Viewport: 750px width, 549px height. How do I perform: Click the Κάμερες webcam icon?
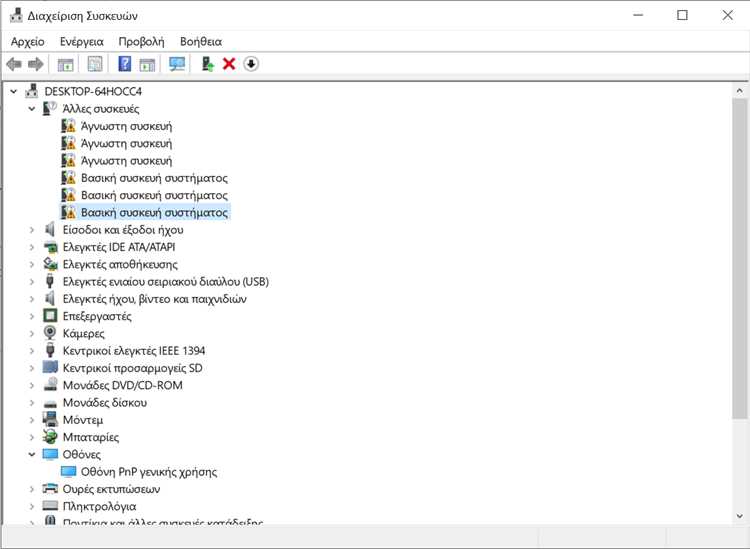point(50,333)
